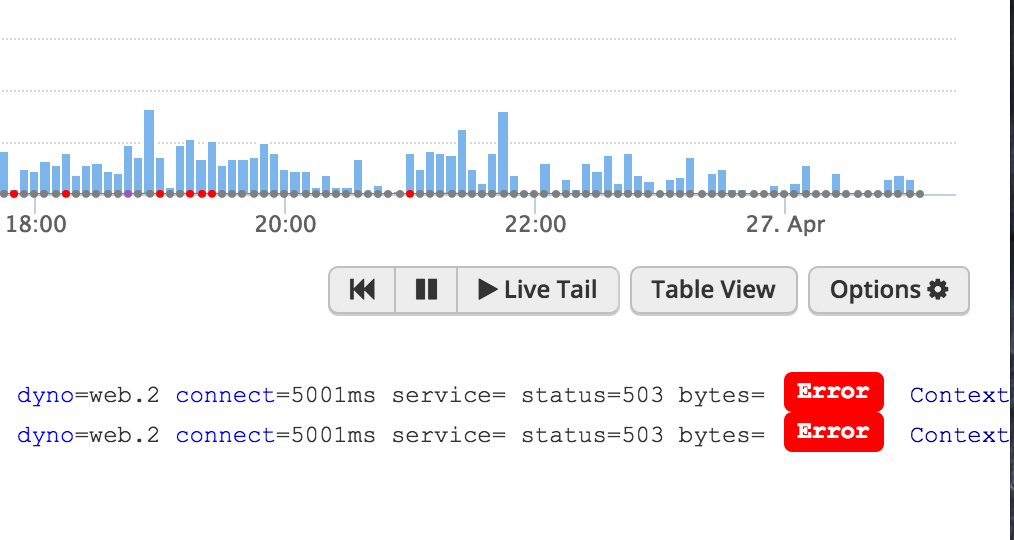Click the dyno field in first log row
1014x540 pixels.
pos(45,395)
